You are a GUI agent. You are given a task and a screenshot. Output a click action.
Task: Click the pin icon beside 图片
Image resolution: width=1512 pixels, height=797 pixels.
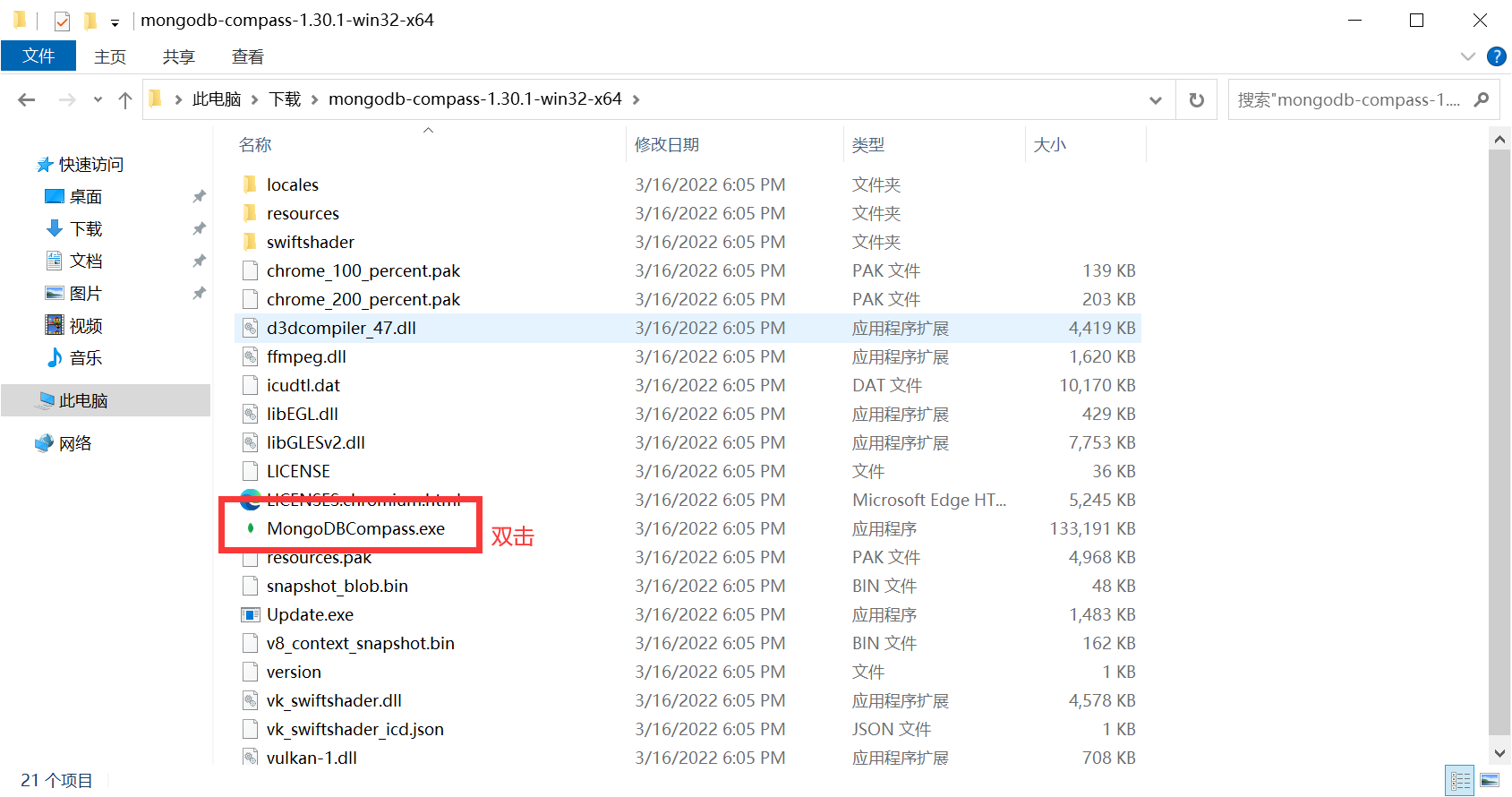pyautogui.click(x=199, y=293)
